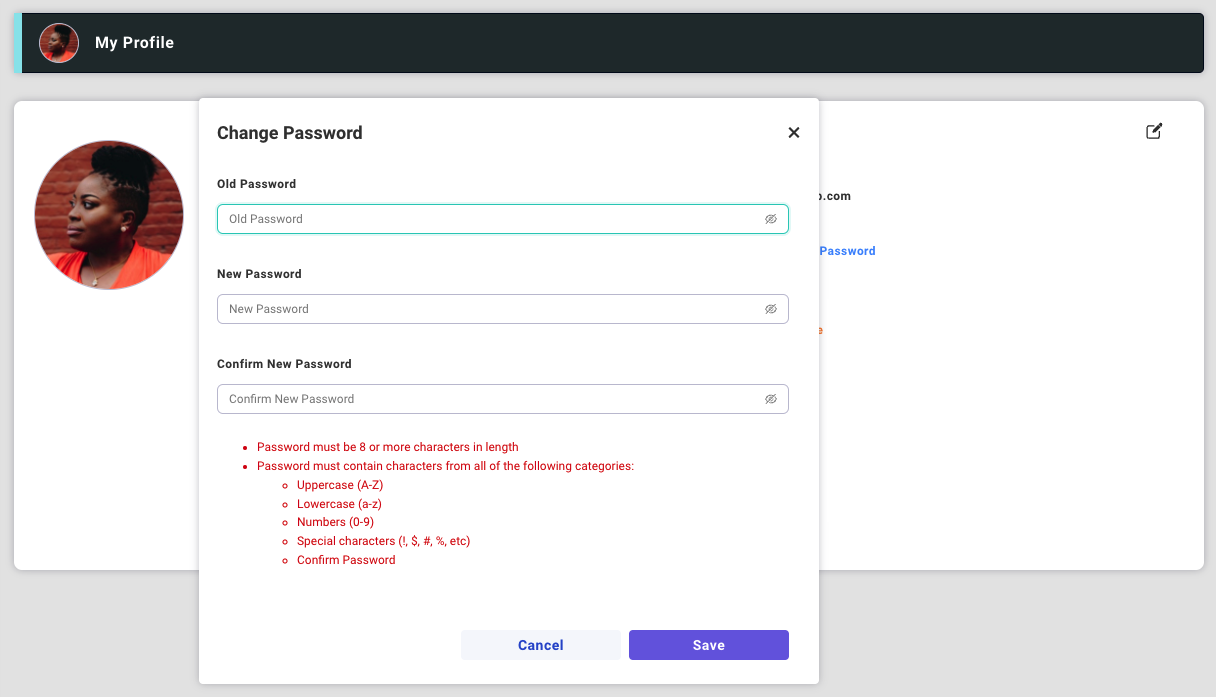This screenshot has width=1216, height=697.
Task: Click into the New Password input field
Action: click(x=490, y=309)
